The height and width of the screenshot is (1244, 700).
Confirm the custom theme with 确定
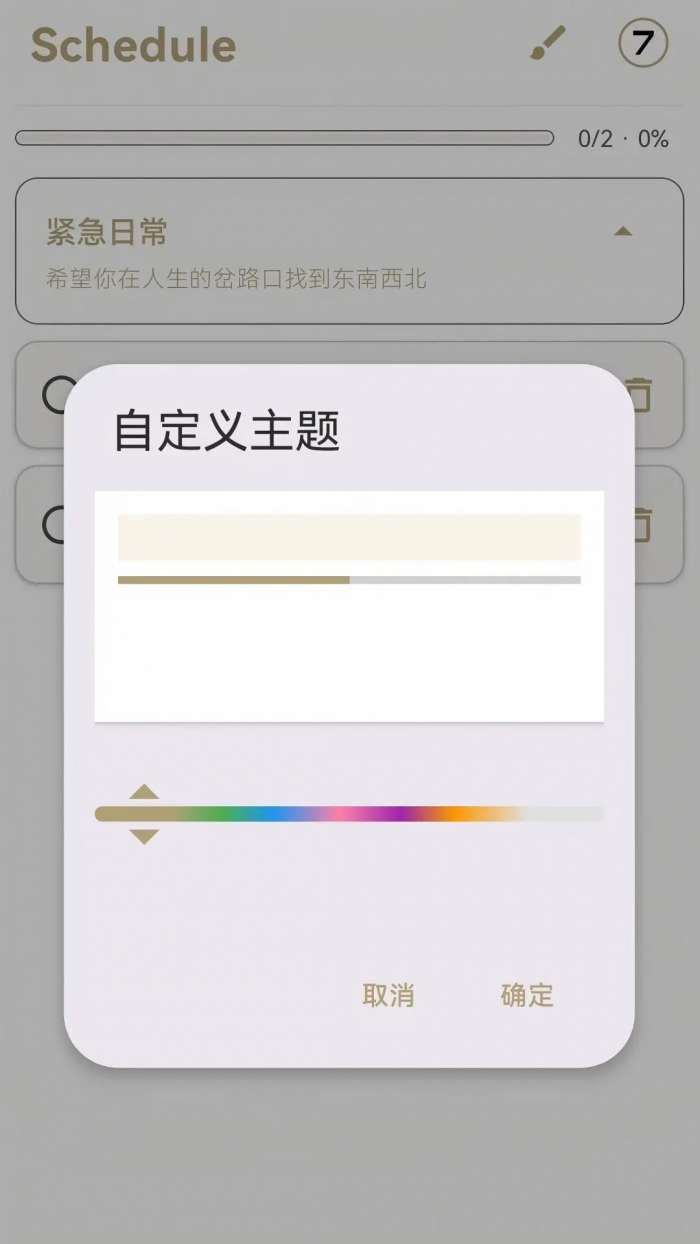(x=527, y=995)
